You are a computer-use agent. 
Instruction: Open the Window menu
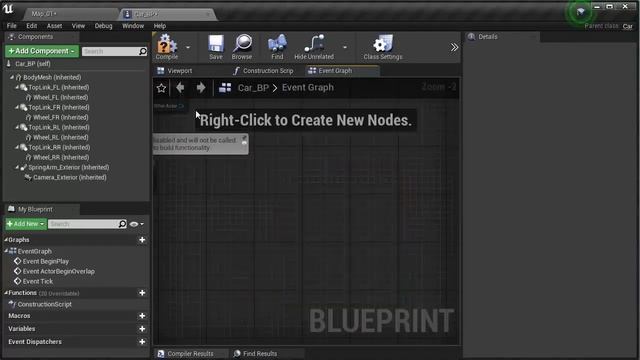[133, 26]
